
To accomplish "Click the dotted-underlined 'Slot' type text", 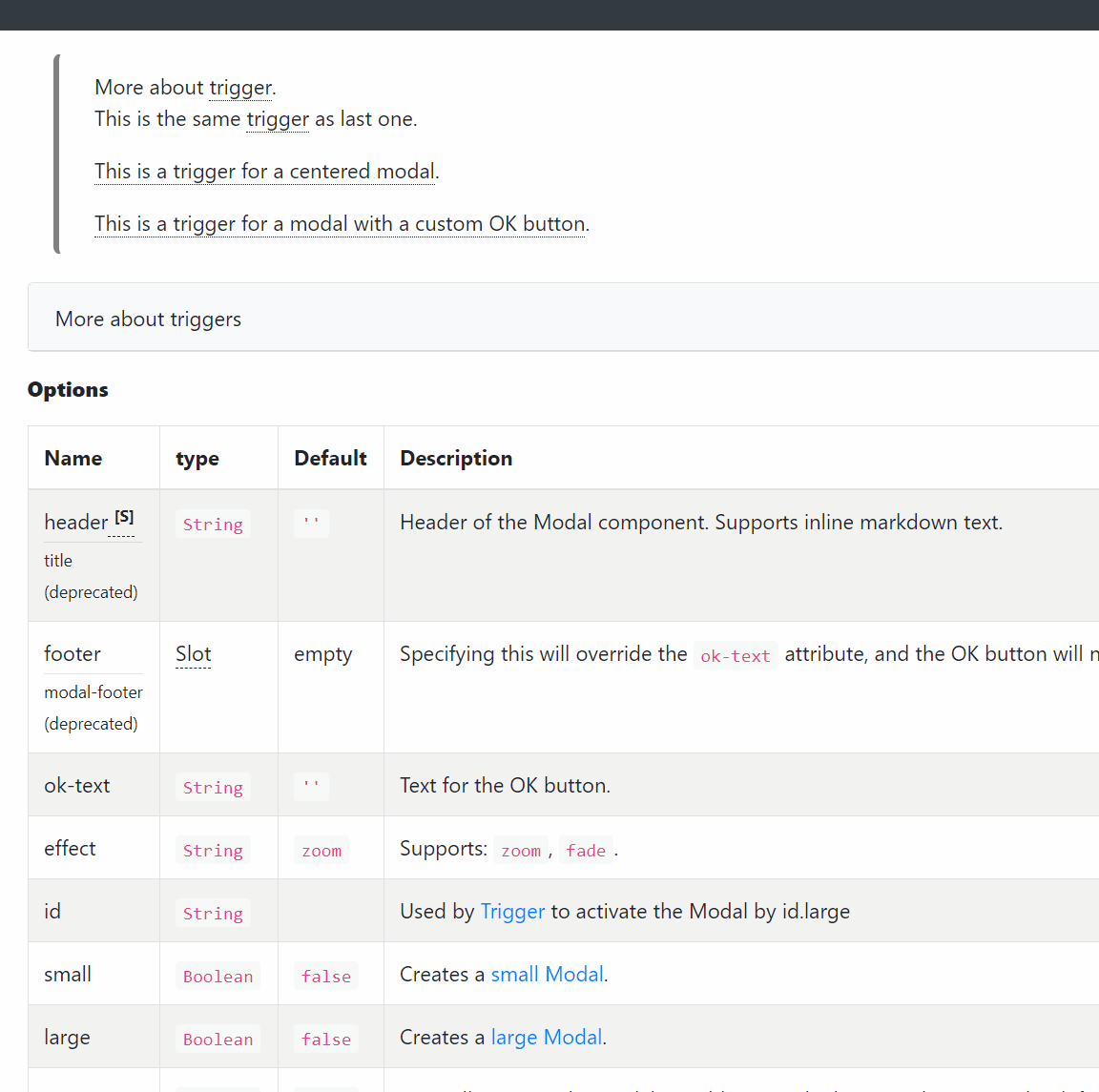I will tap(193, 654).
